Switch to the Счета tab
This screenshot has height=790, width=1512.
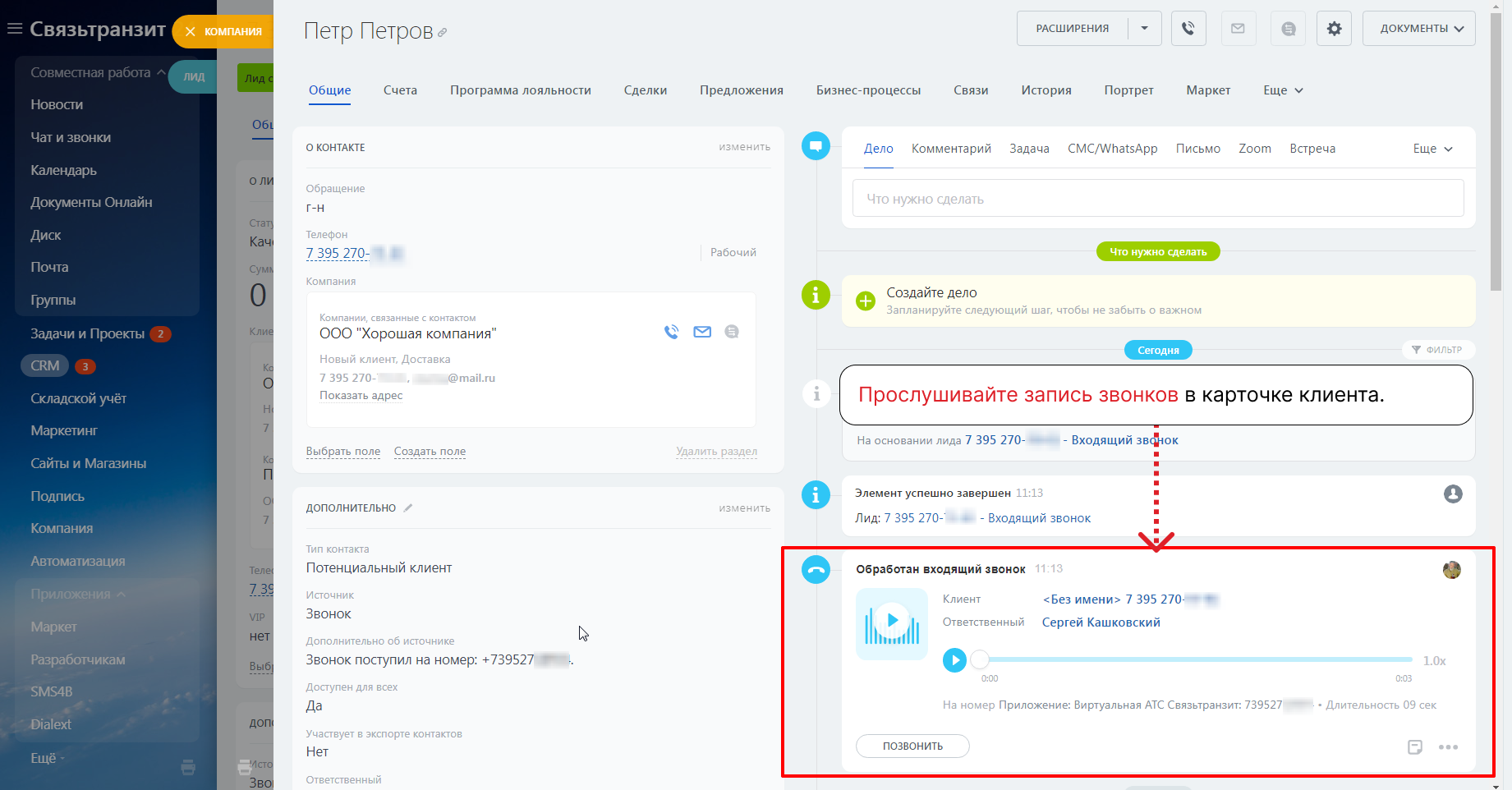pos(400,90)
